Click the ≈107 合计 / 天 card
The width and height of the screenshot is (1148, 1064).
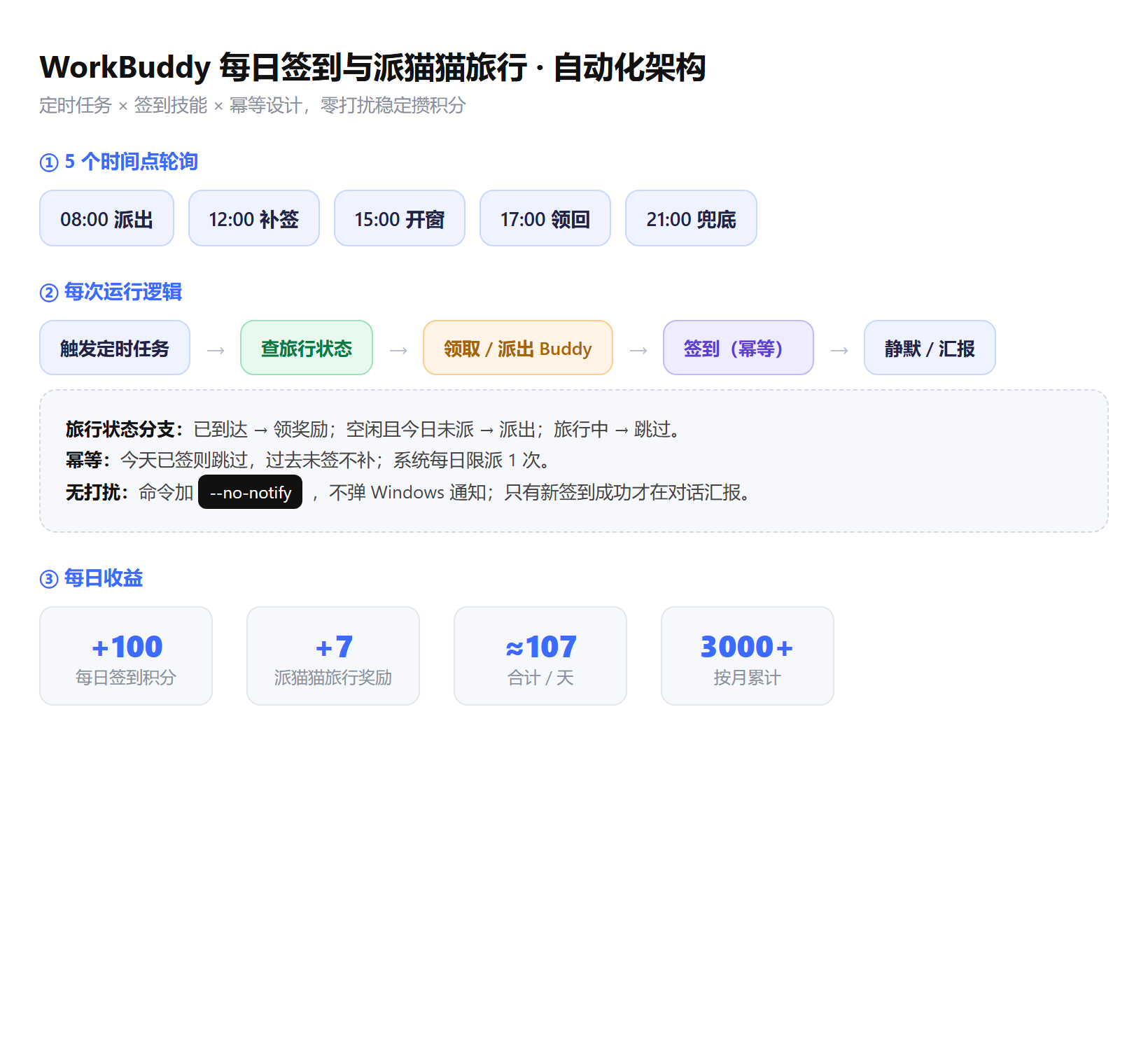pos(540,656)
